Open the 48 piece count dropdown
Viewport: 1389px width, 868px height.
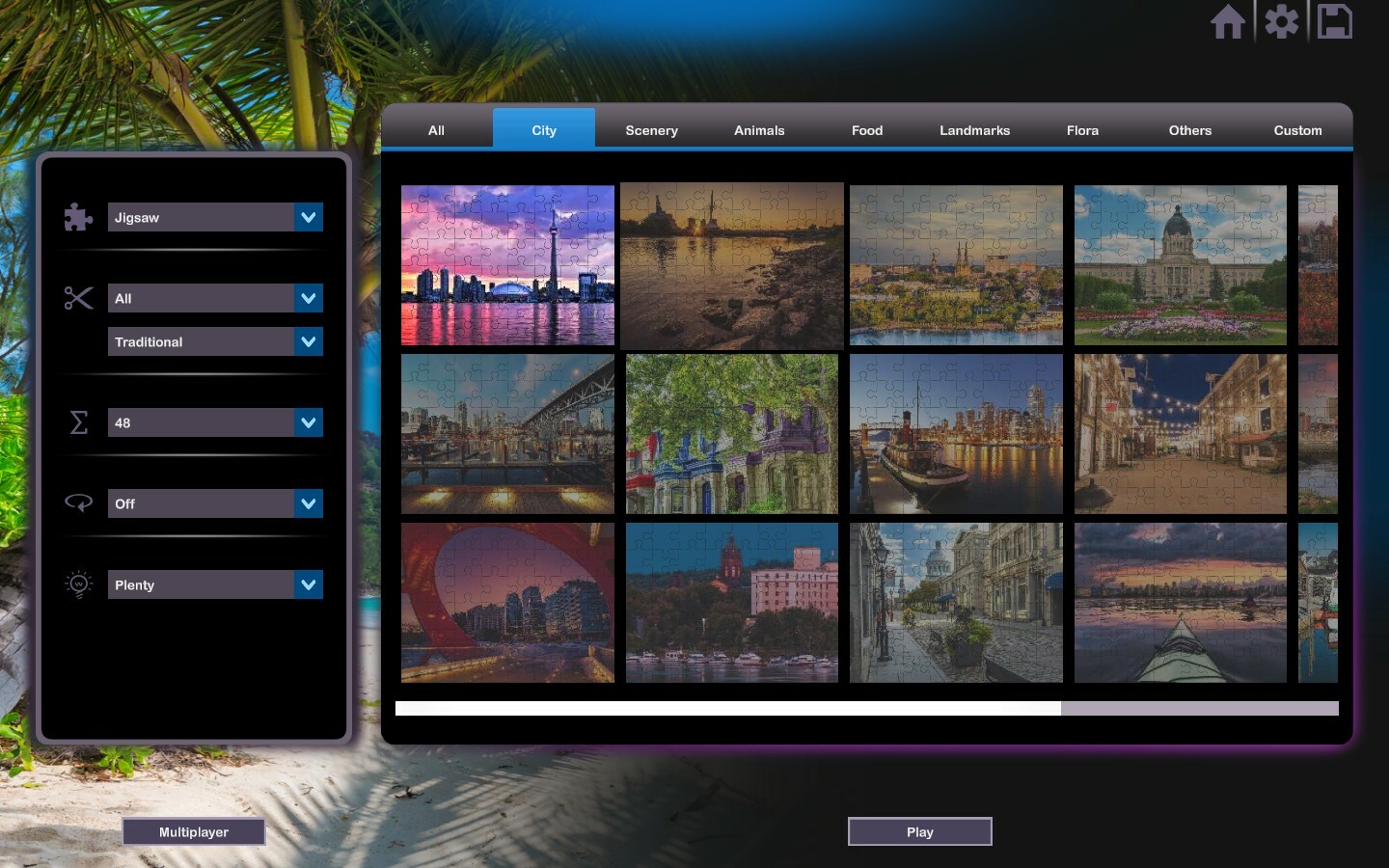(x=214, y=422)
